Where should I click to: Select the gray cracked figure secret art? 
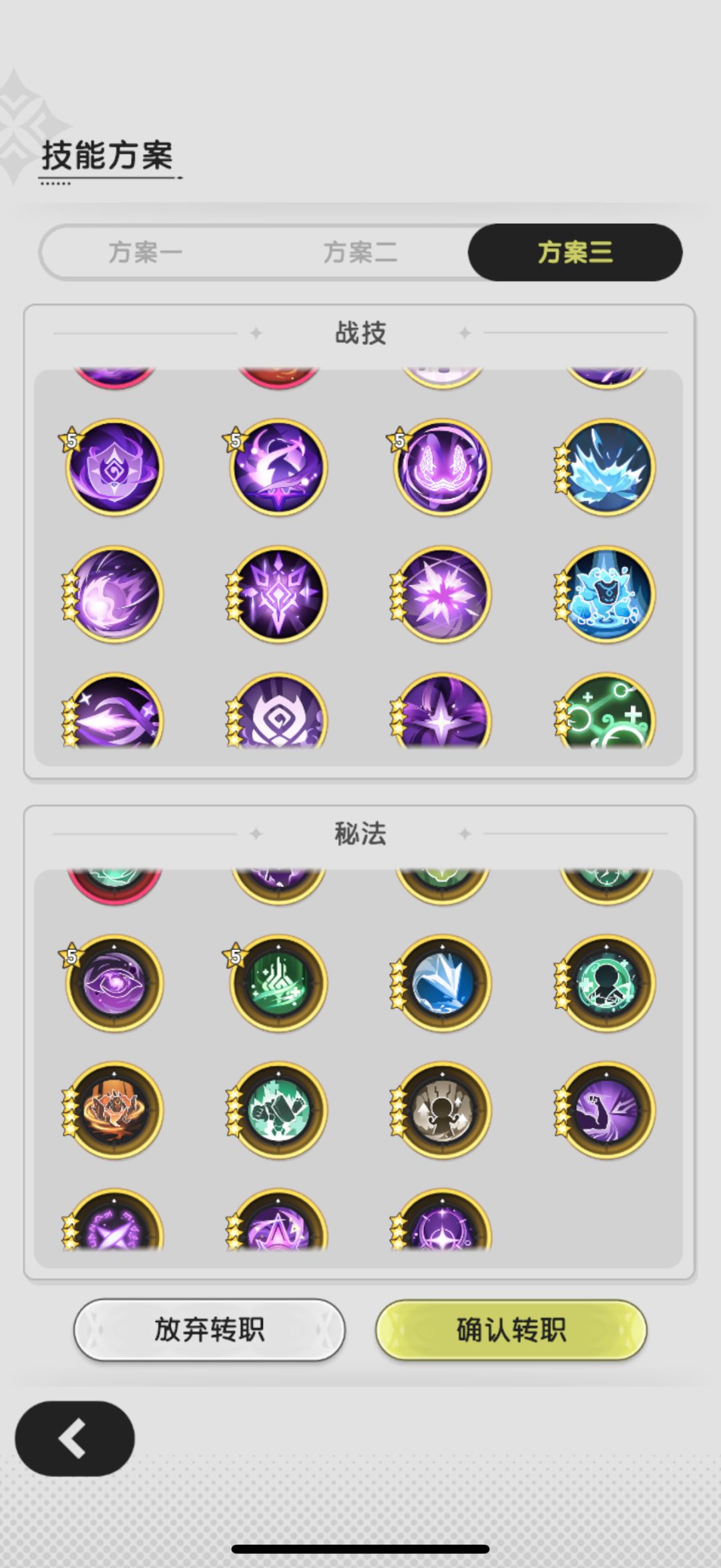[x=442, y=1110]
